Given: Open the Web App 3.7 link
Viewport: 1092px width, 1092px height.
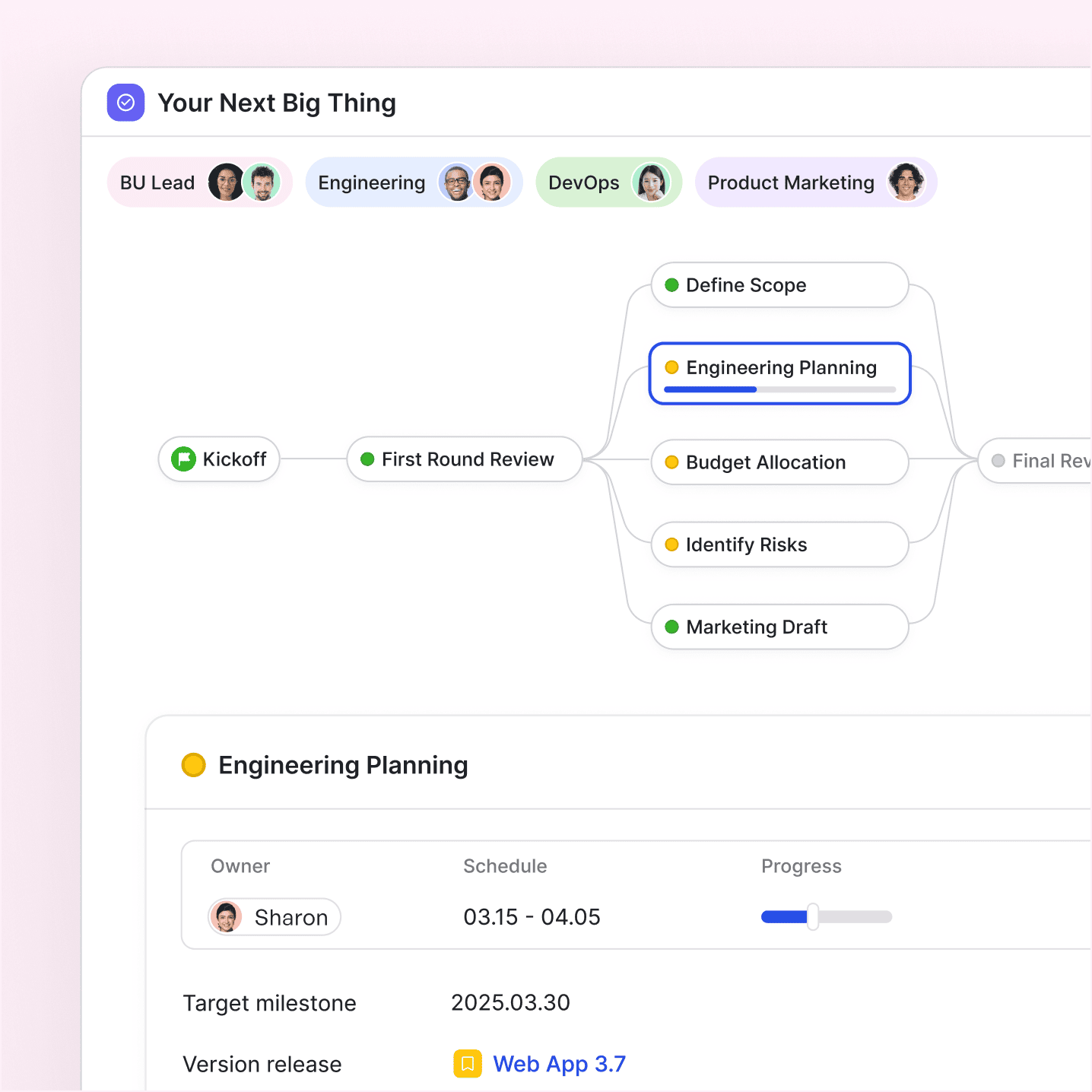Looking at the screenshot, I should click(560, 1064).
